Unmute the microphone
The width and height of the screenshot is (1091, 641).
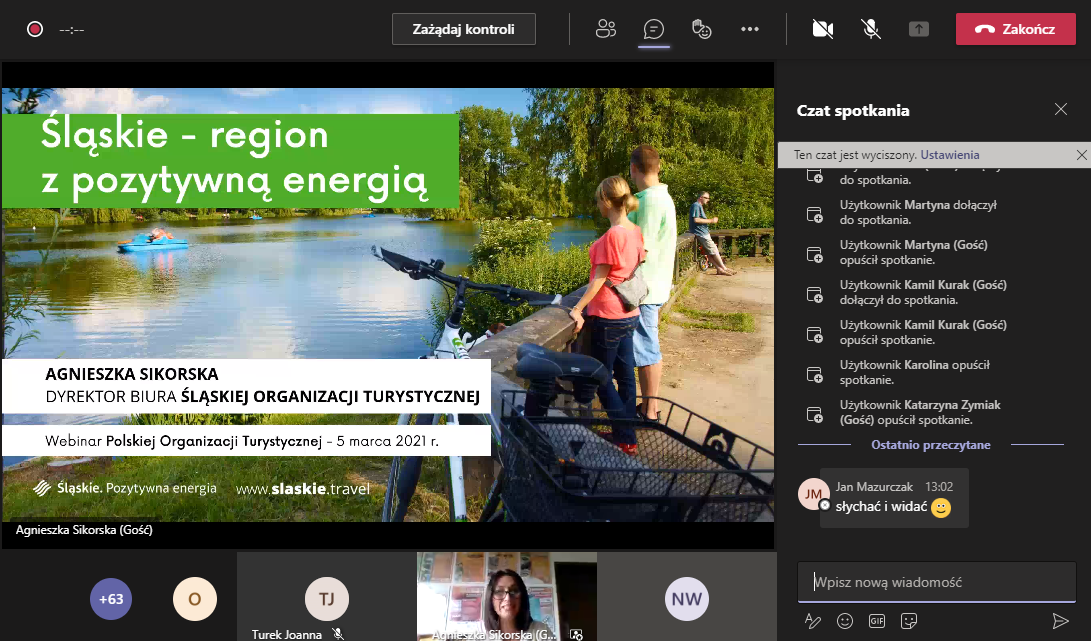click(871, 29)
